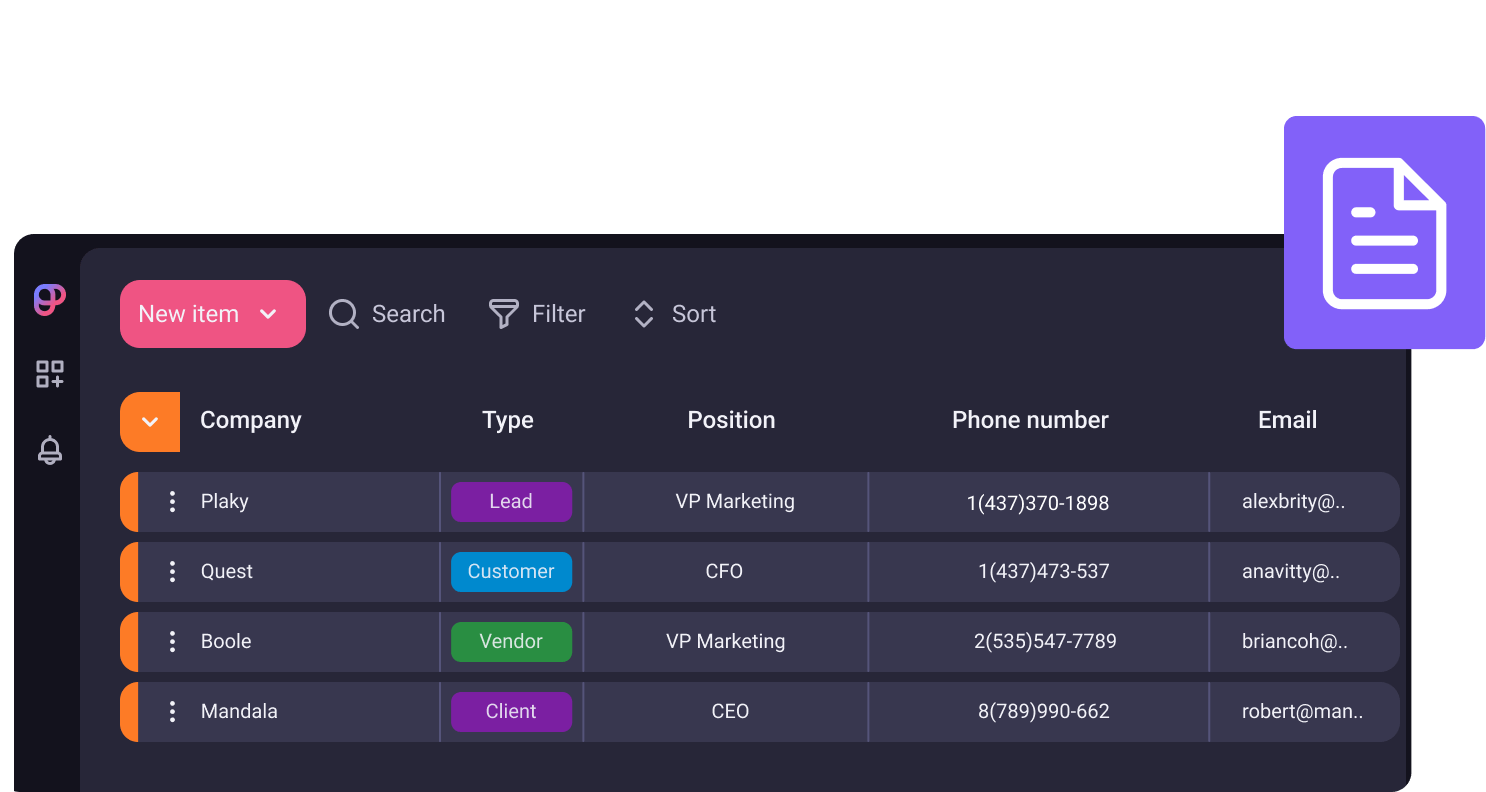Click the Type column header
The image size is (1486, 792).
pyautogui.click(x=507, y=420)
